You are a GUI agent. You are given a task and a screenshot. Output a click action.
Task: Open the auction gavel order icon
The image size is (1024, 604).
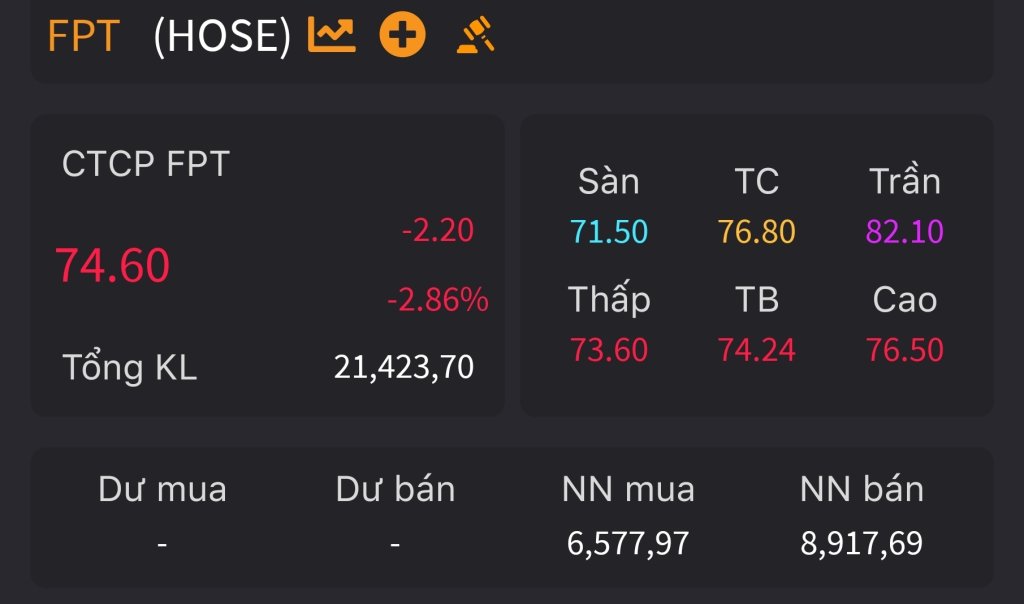(x=475, y=35)
